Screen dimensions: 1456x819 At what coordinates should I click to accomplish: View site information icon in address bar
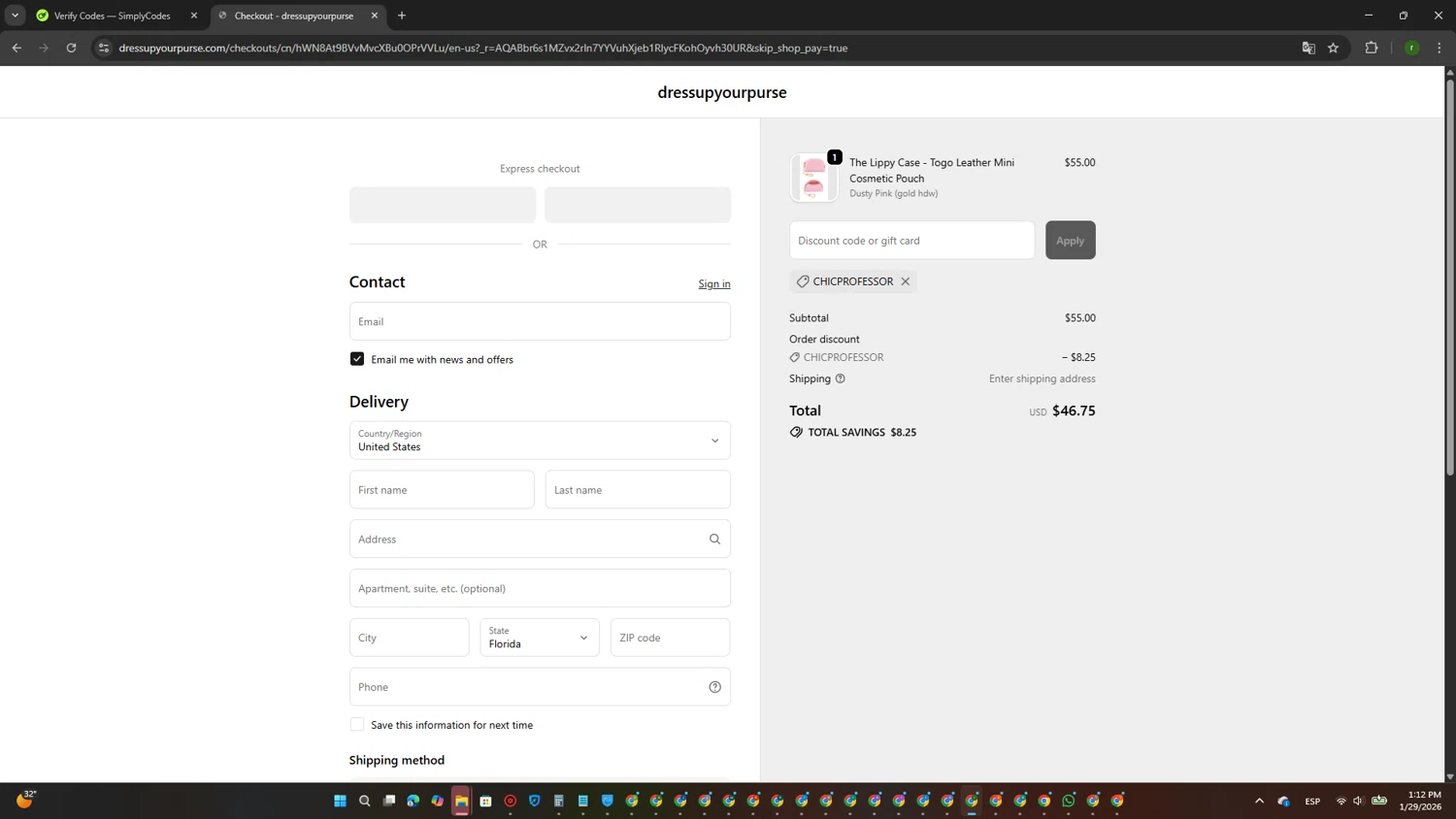(x=104, y=48)
